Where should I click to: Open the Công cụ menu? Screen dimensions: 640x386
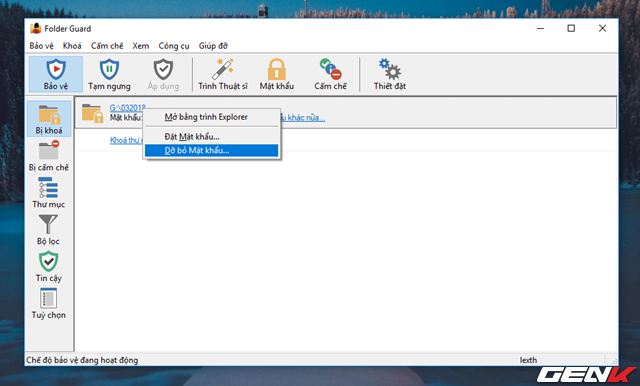174,46
